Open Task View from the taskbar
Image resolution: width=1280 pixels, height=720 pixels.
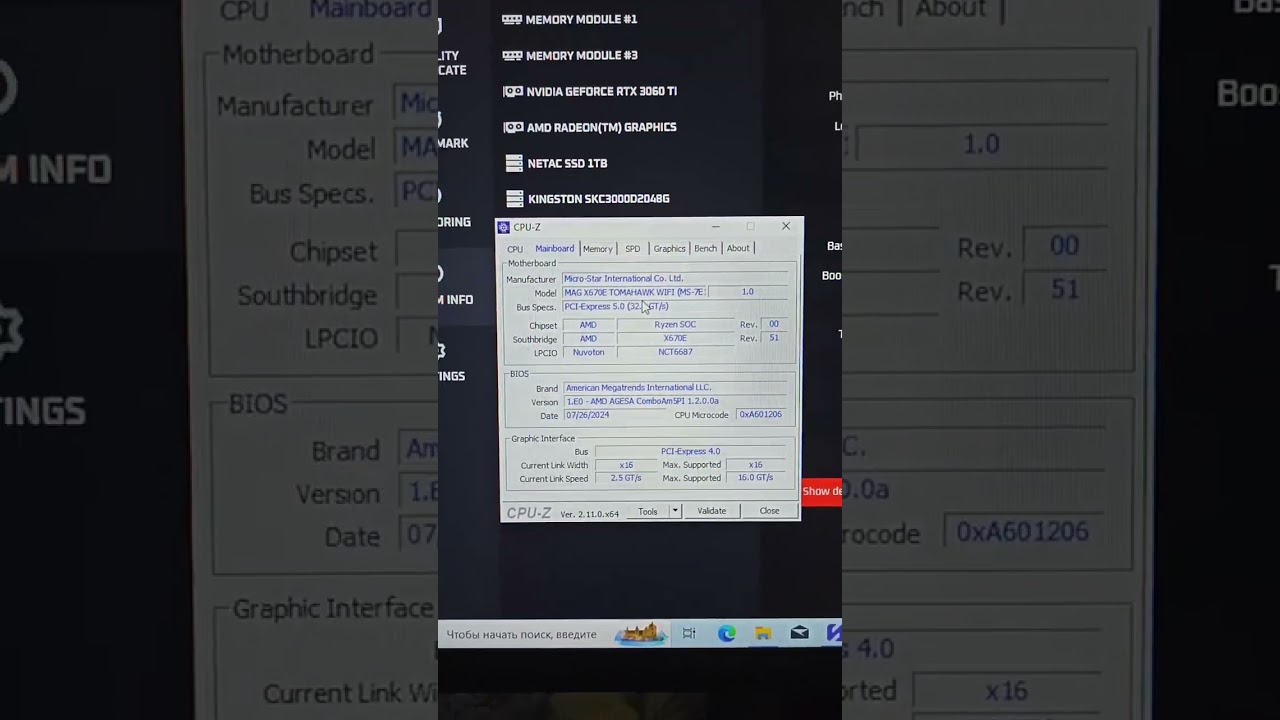point(689,633)
